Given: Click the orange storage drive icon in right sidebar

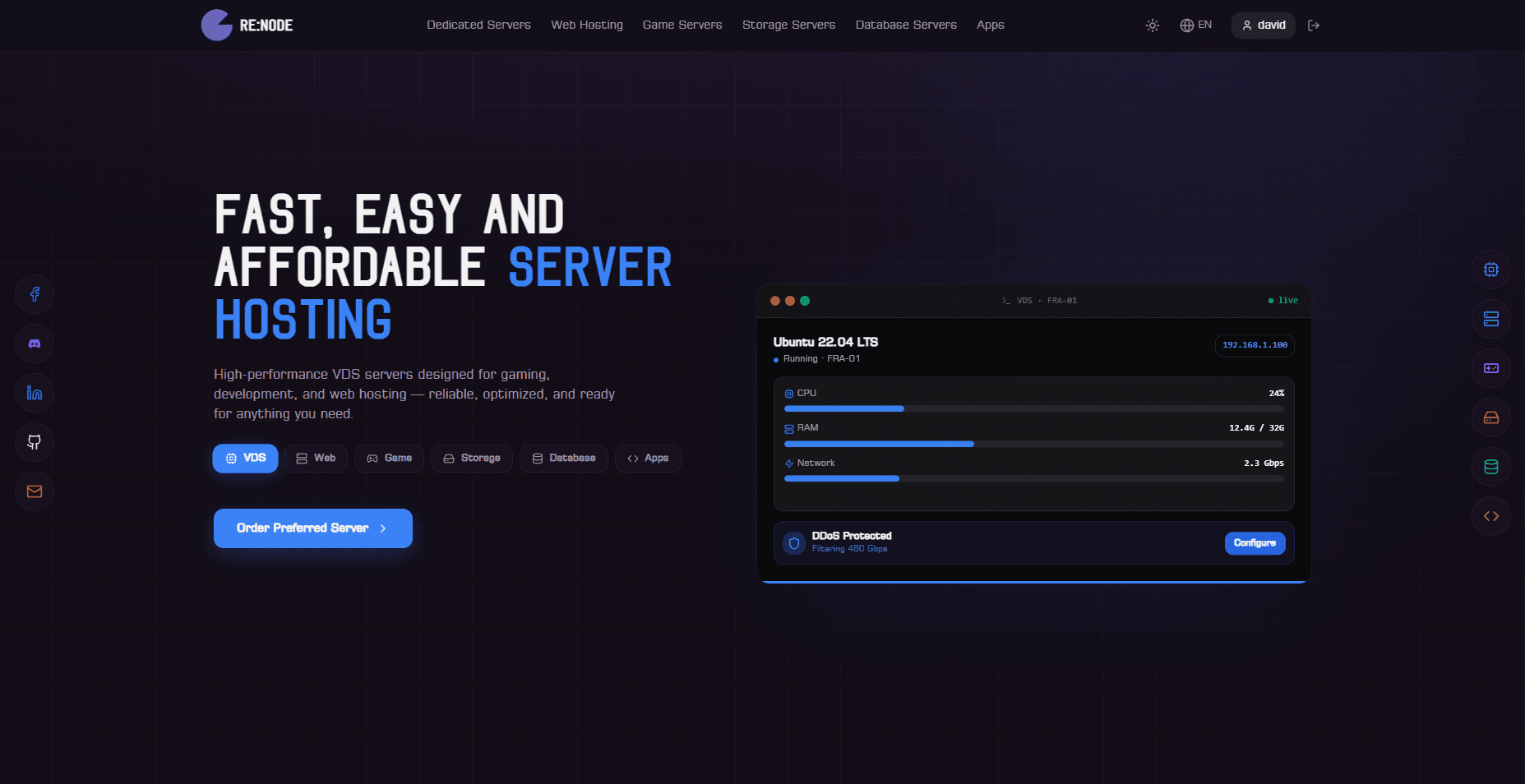Looking at the screenshot, I should tap(1491, 417).
